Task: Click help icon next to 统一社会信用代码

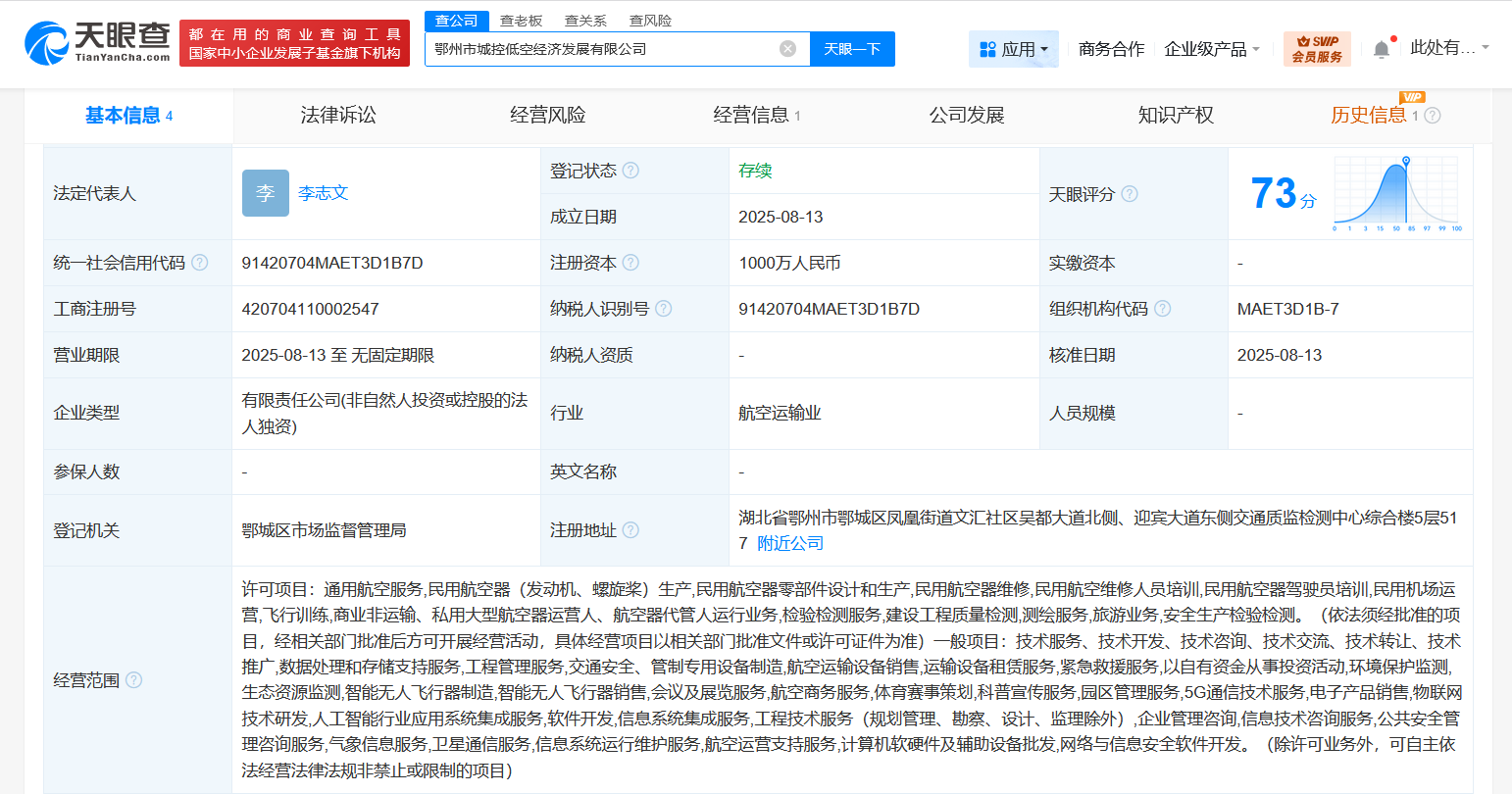Action: click(x=200, y=263)
